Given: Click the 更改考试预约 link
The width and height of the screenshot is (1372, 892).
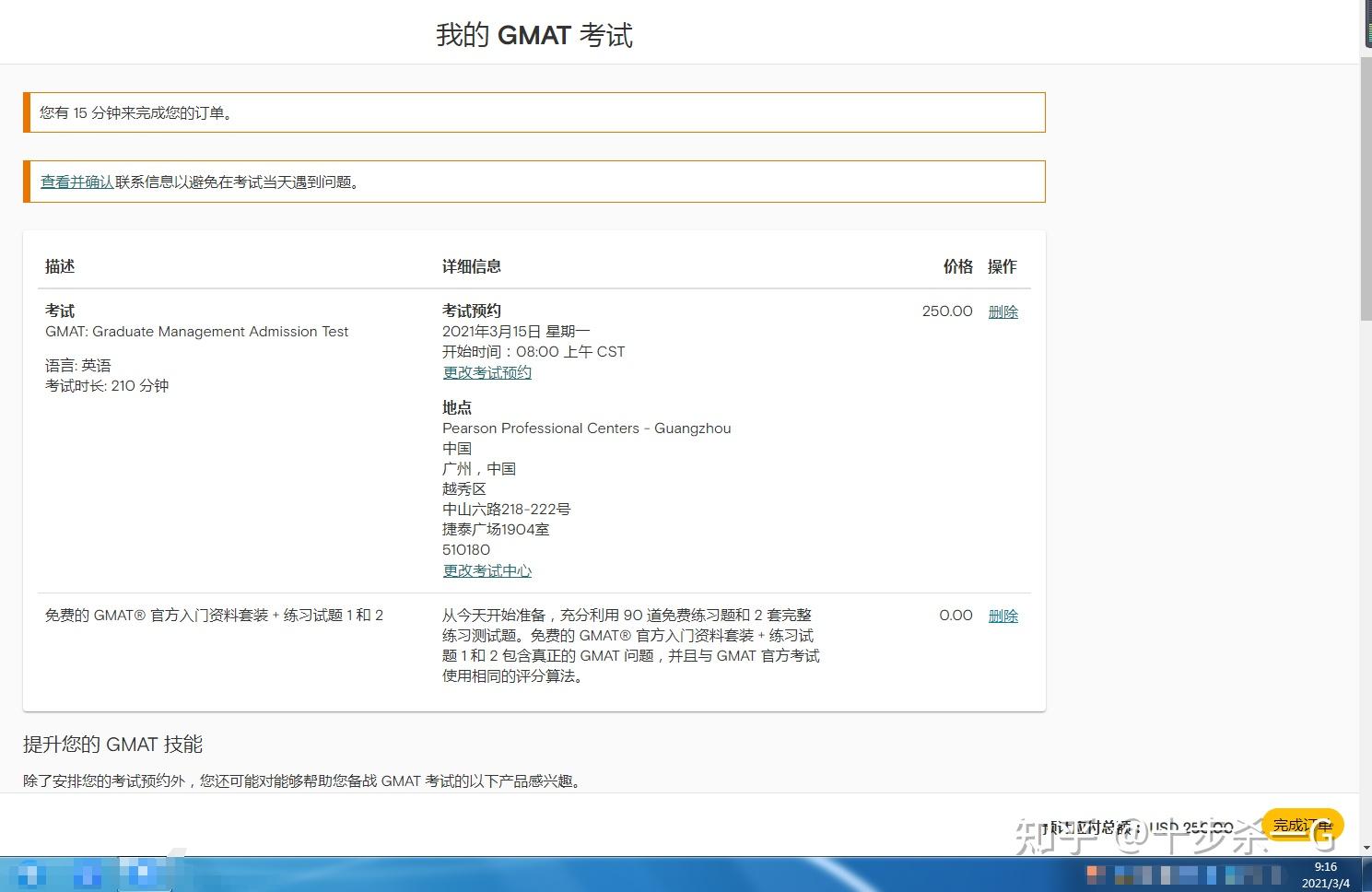Looking at the screenshot, I should [x=487, y=372].
